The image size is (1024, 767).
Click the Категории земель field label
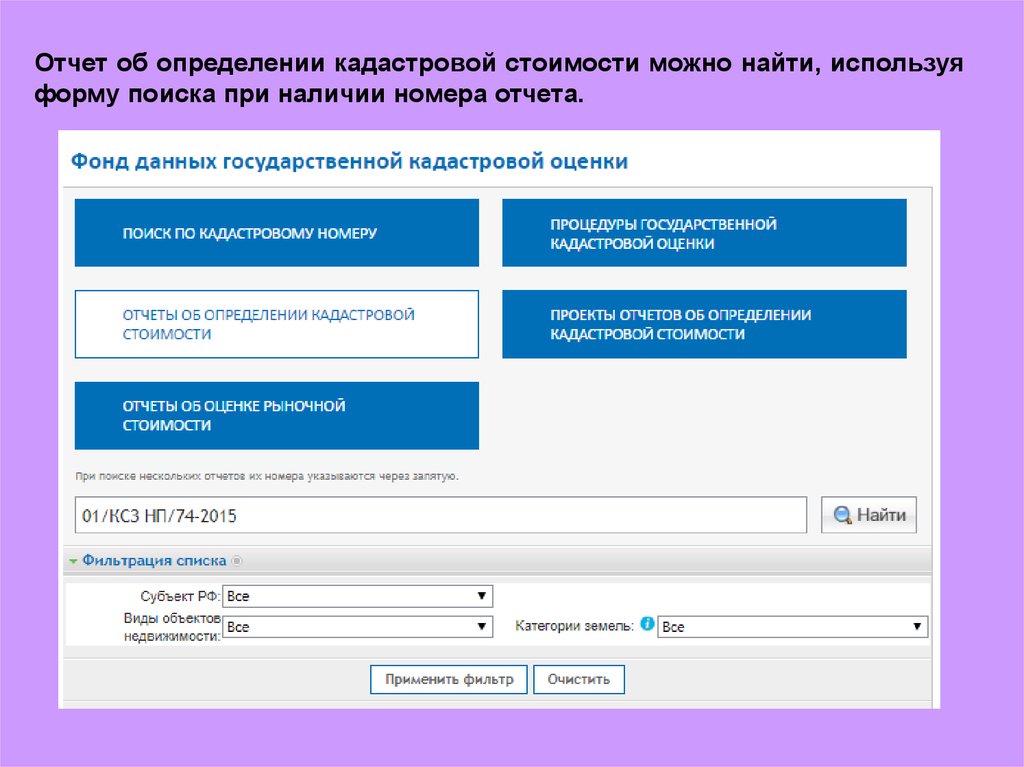[574, 626]
